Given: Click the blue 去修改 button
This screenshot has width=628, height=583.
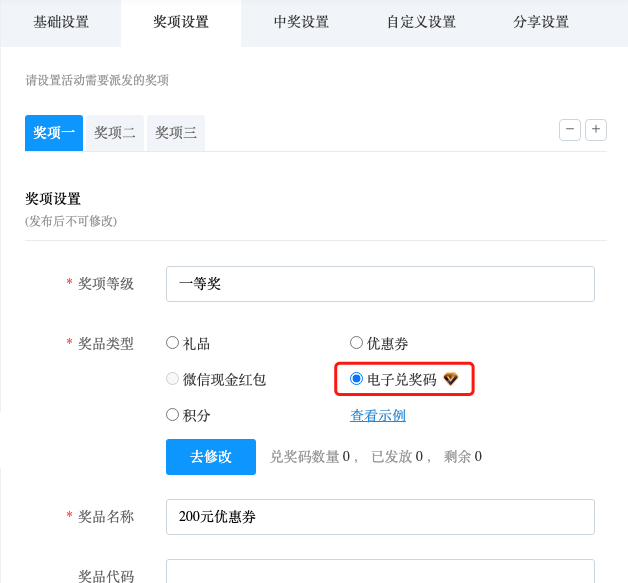Looking at the screenshot, I should click(211, 457).
